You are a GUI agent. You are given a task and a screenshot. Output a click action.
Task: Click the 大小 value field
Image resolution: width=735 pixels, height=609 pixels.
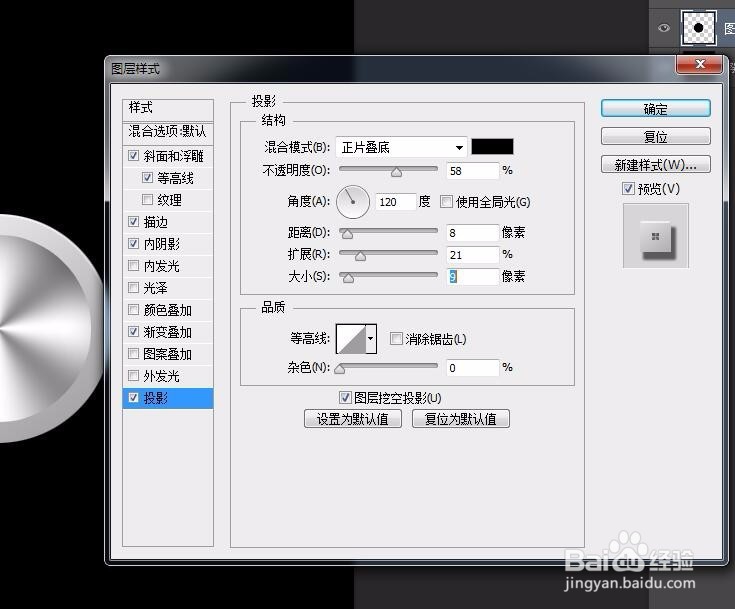pos(472,277)
